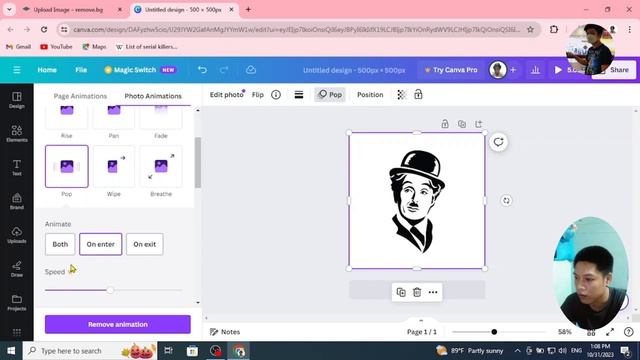Screen dimensions: 640x360
Task: Add collaborator with plus icon
Action: pos(513,70)
